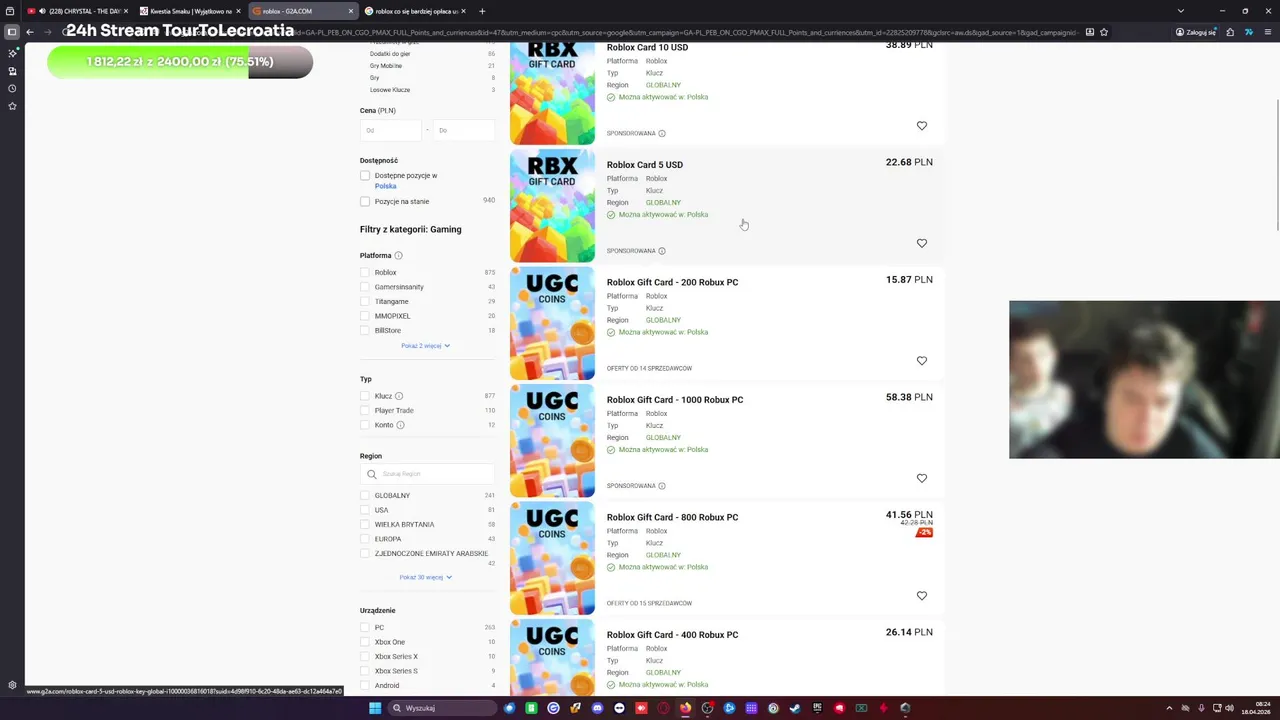Click browser back arrow
1280x720 pixels.
pos(30,32)
